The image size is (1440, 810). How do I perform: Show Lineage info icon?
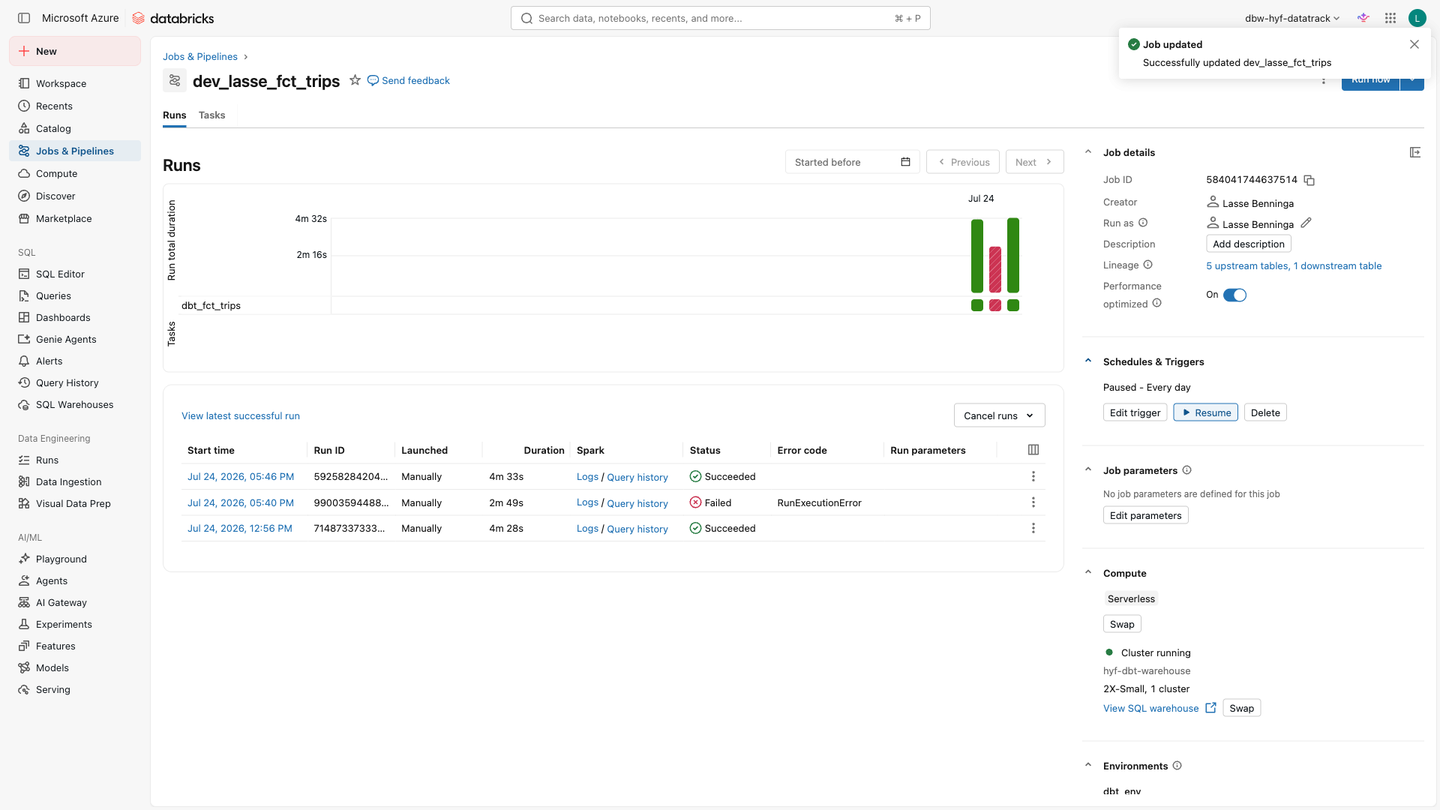pyautogui.click(x=1148, y=265)
